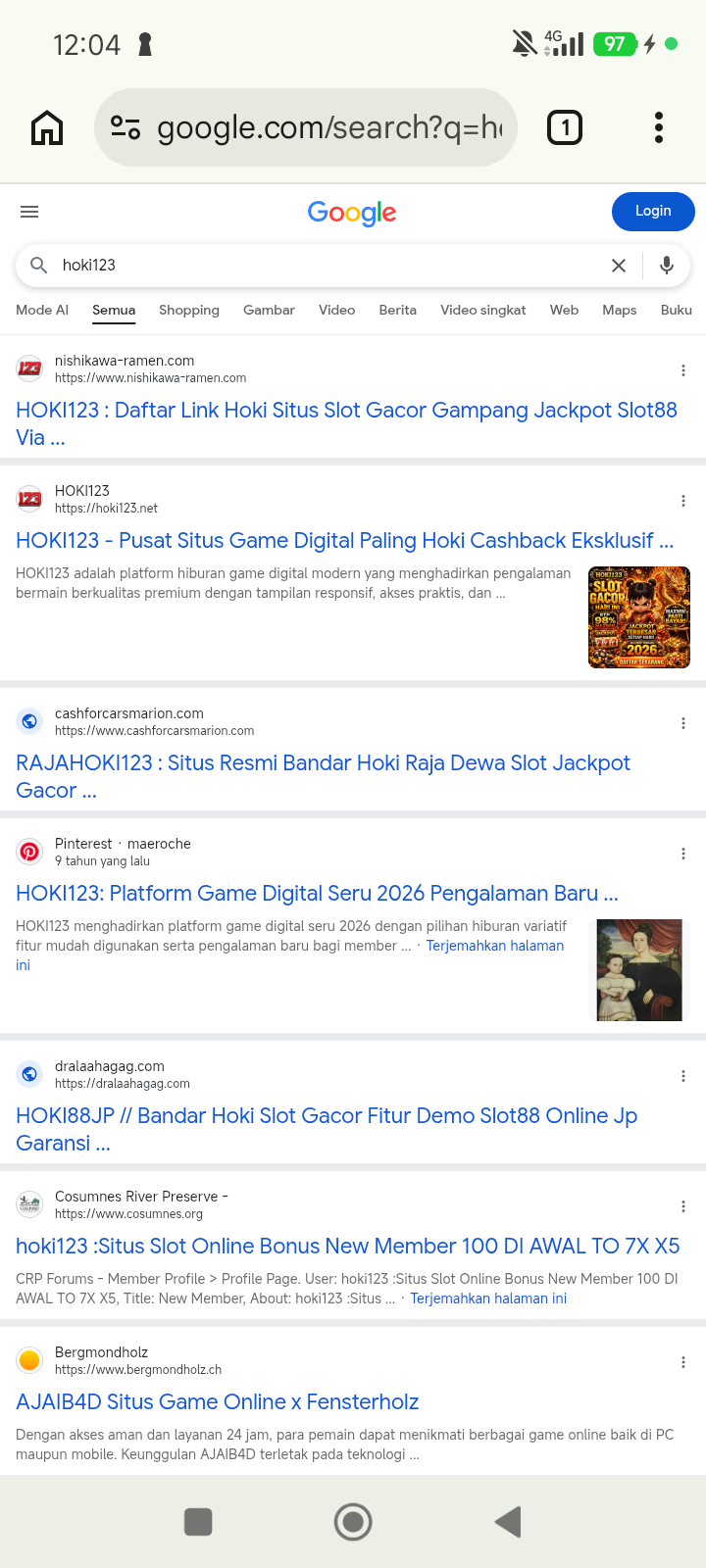Switch to Maps tab
Screen dimensions: 706x1568
620,310
